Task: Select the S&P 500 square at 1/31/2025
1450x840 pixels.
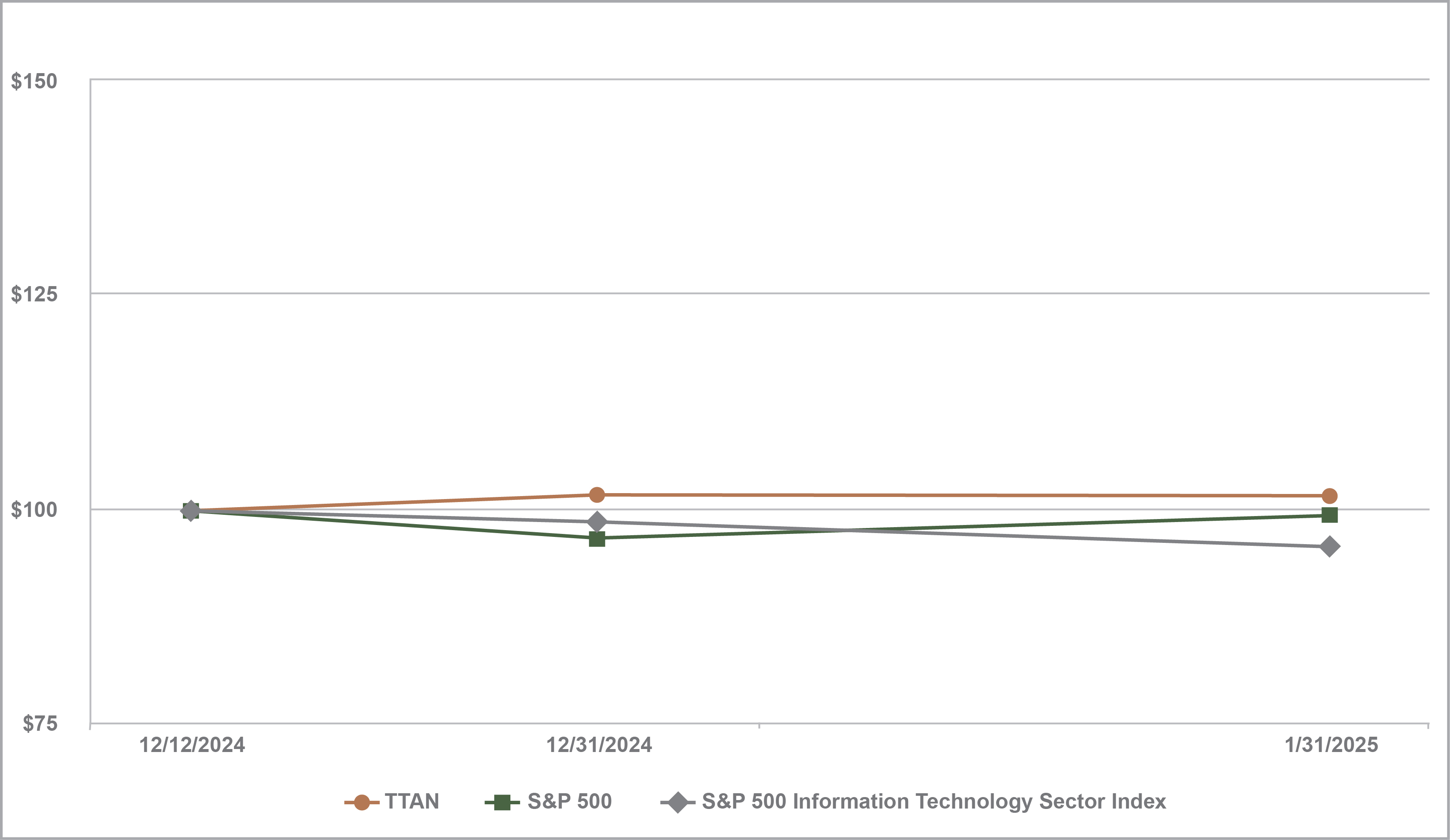Action: pyautogui.click(x=1330, y=514)
